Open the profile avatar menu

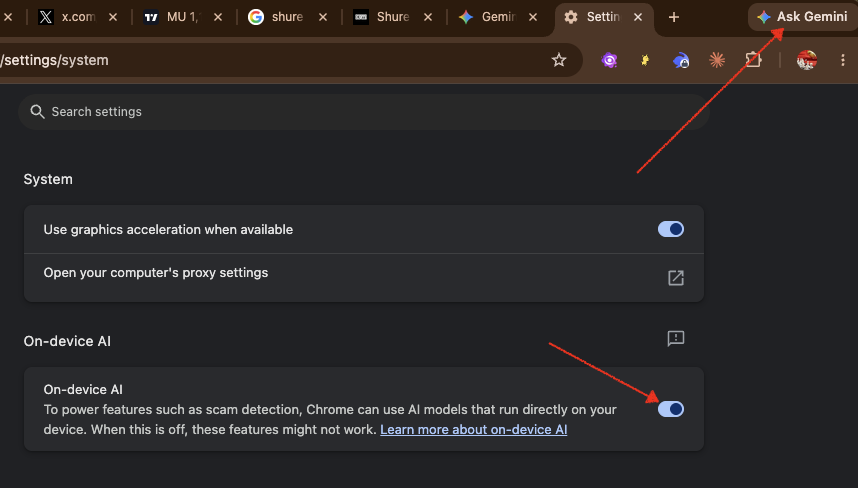tap(807, 60)
